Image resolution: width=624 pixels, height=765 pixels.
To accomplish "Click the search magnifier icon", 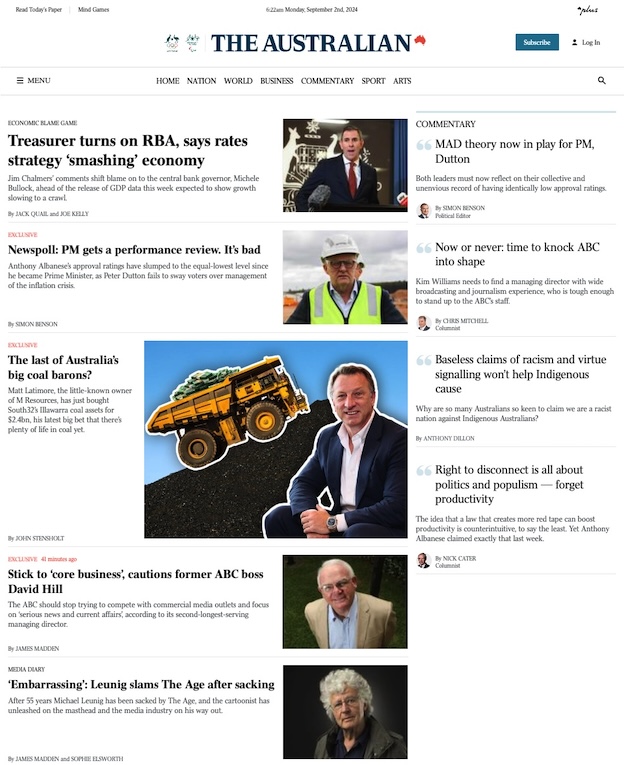I will (x=602, y=81).
